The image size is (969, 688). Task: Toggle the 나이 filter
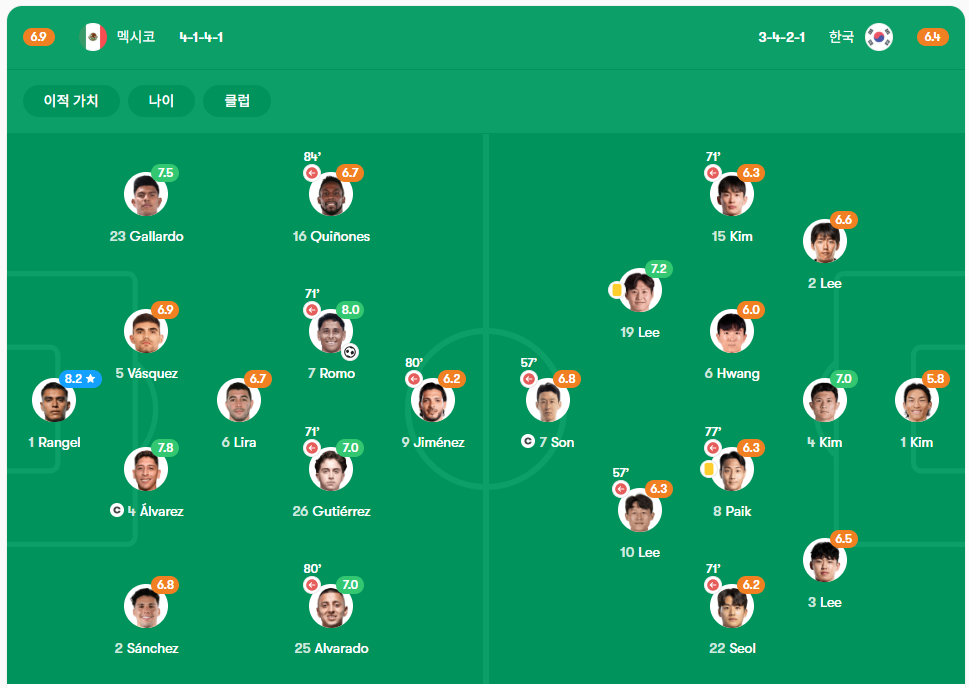tap(161, 101)
